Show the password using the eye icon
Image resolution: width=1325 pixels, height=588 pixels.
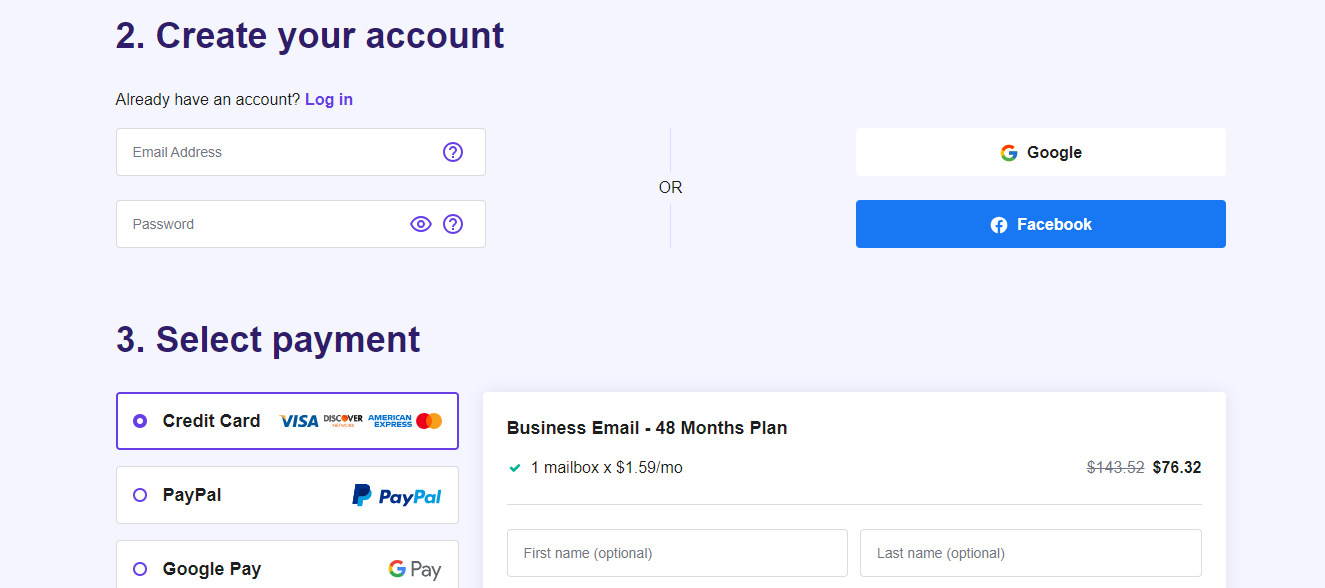pyautogui.click(x=420, y=223)
